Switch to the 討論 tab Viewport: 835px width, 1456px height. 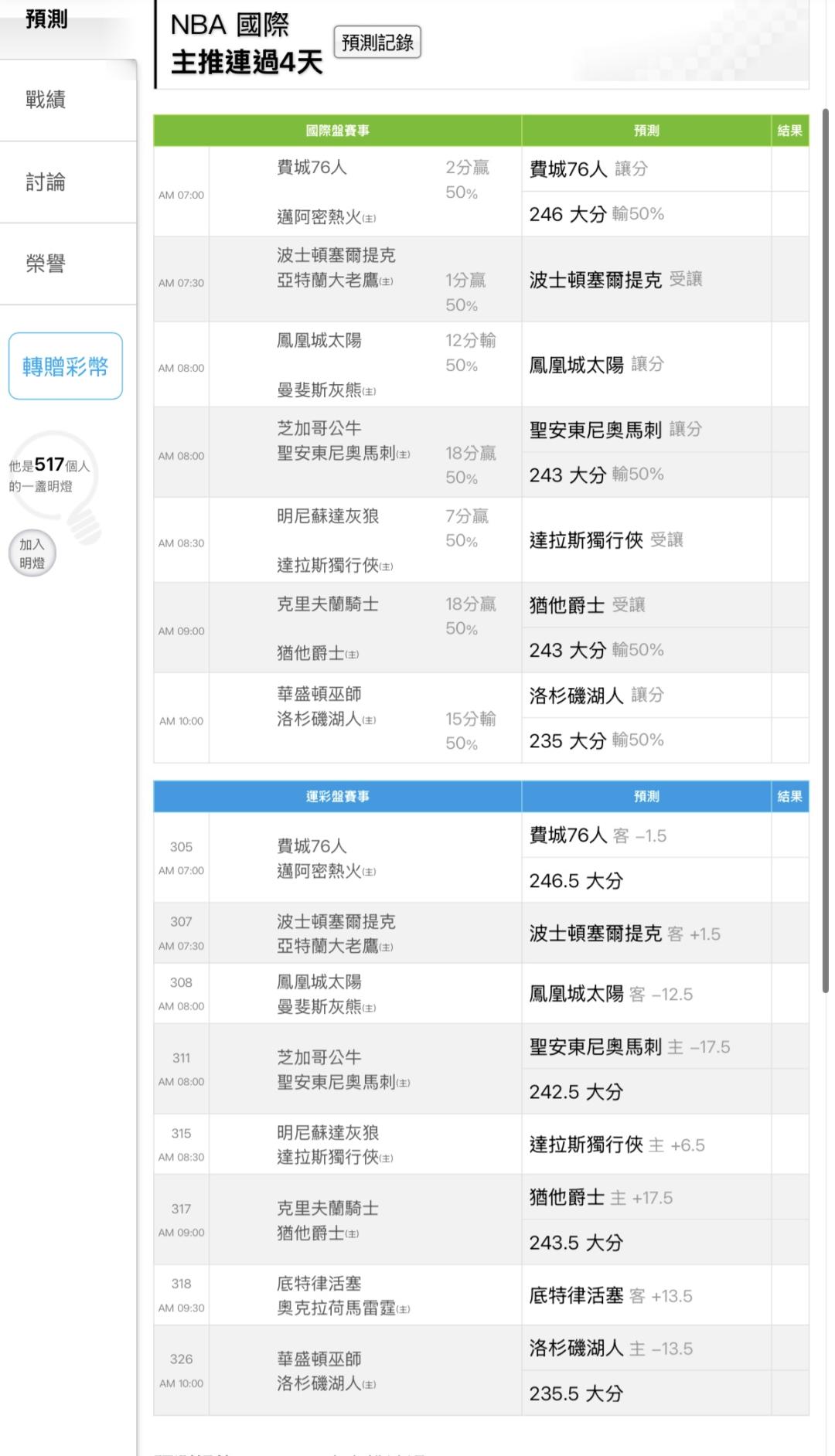click(46, 182)
